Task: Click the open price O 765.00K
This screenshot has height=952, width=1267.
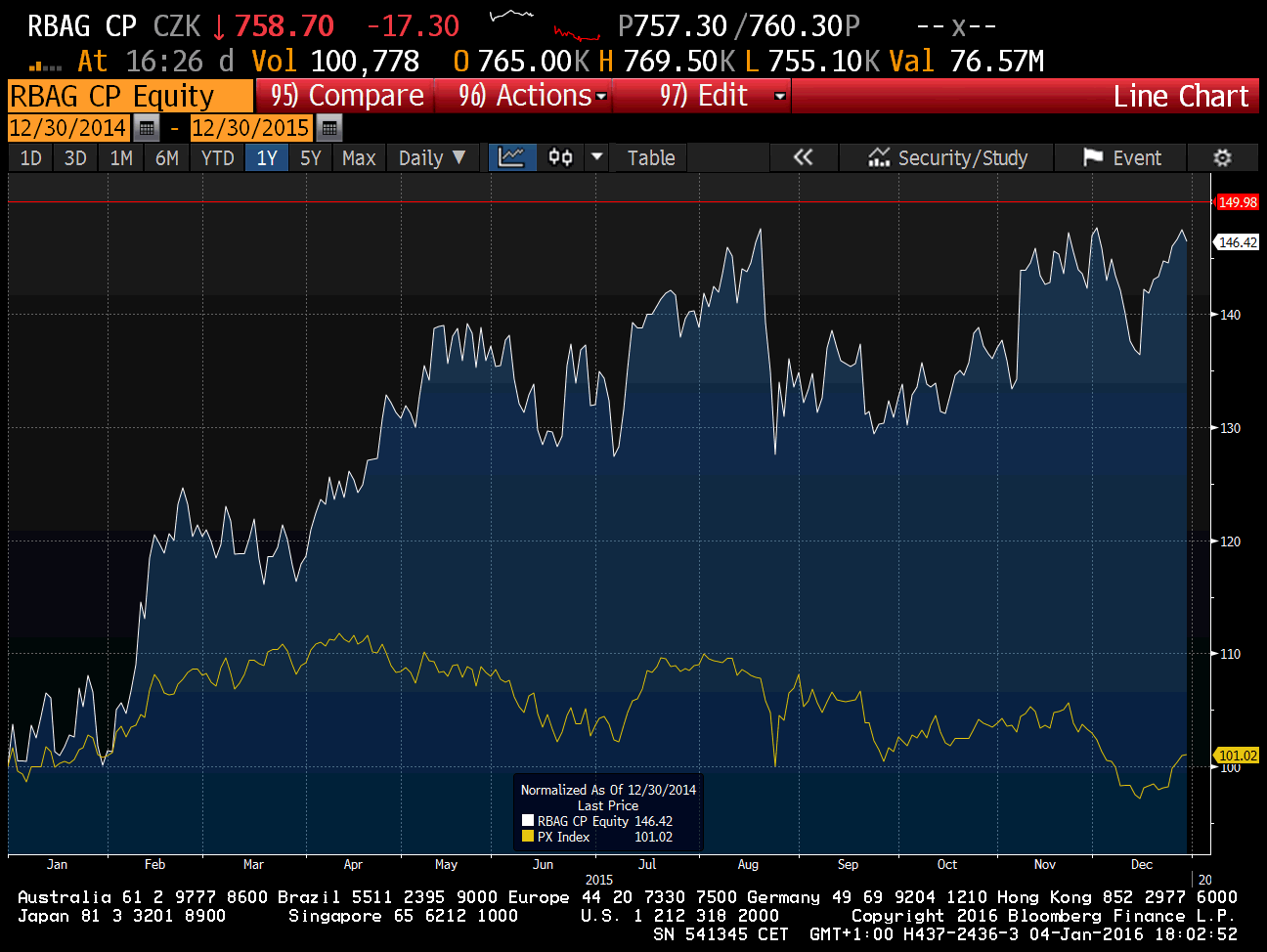Action: tap(521, 62)
